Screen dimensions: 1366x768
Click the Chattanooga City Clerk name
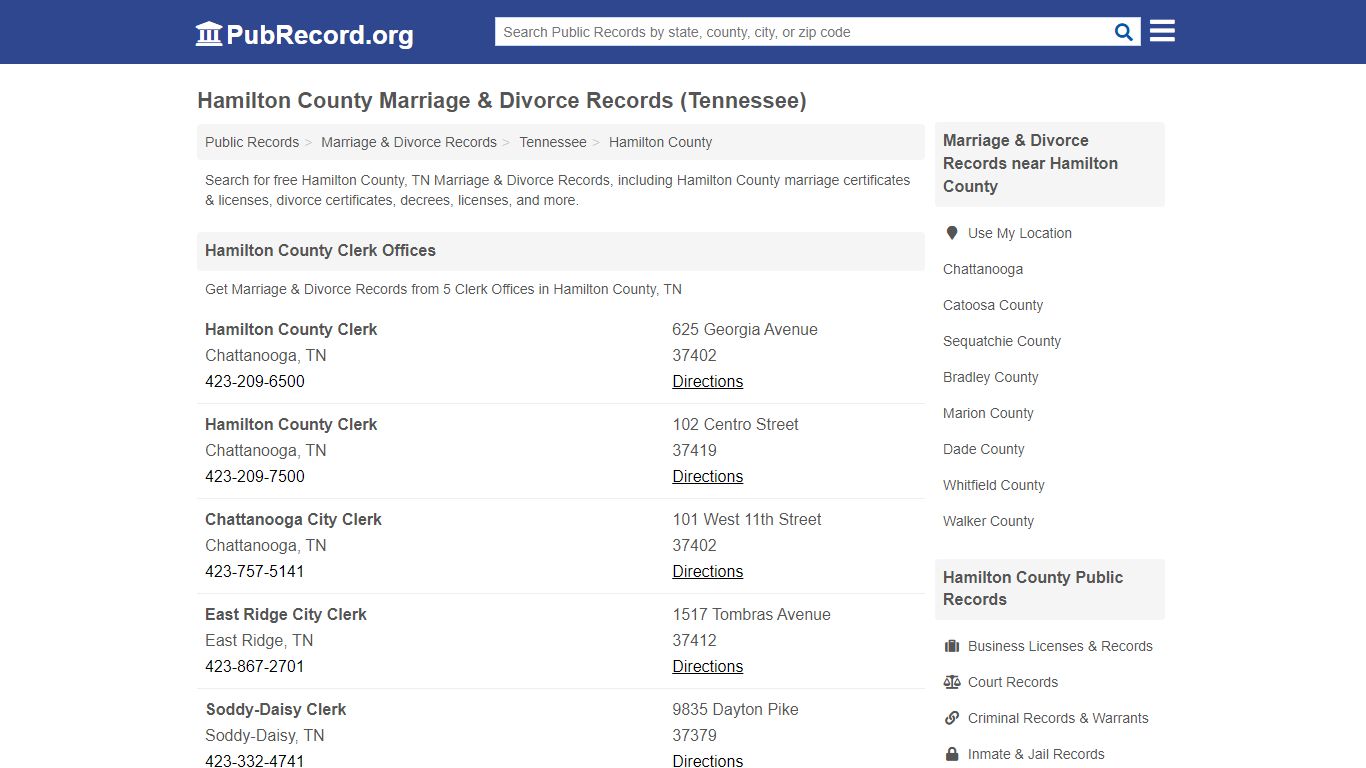[x=293, y=519]
